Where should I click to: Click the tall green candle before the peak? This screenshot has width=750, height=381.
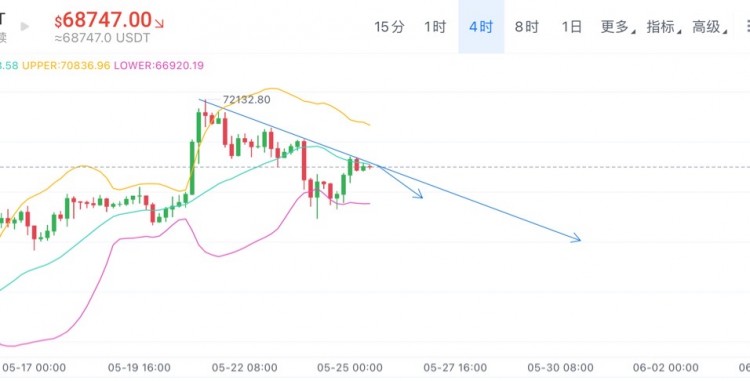[192, 167]
